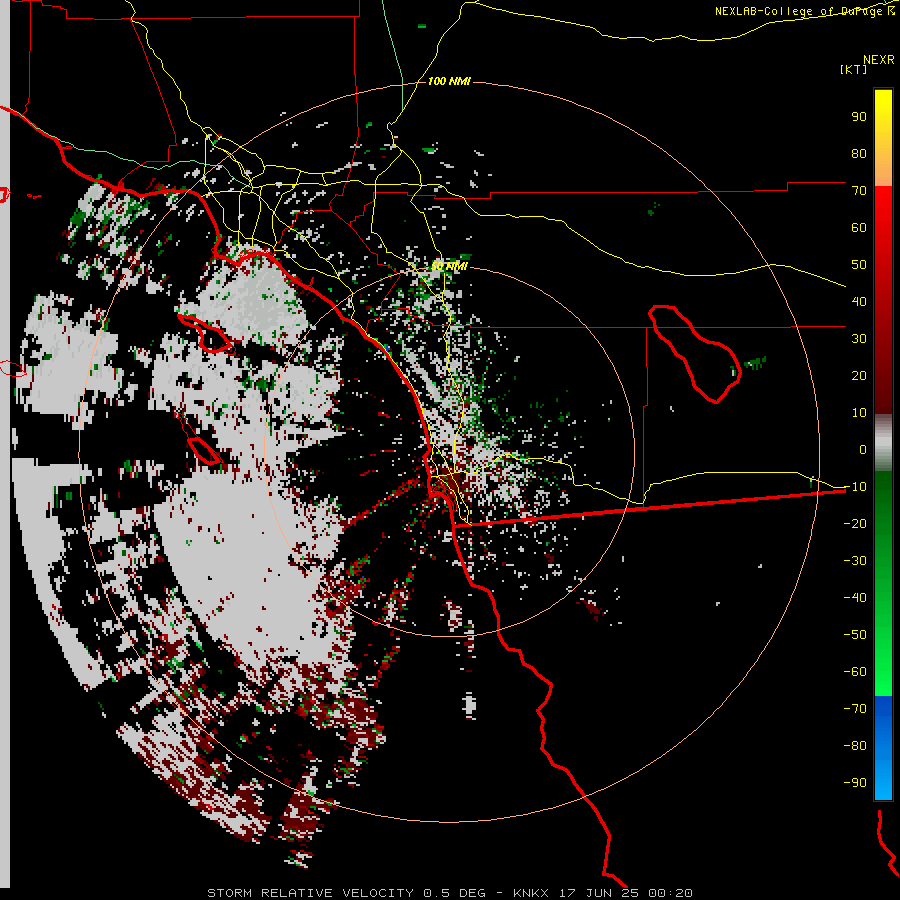
Task: Click the -40 scale value
Action: click(855, 598)
